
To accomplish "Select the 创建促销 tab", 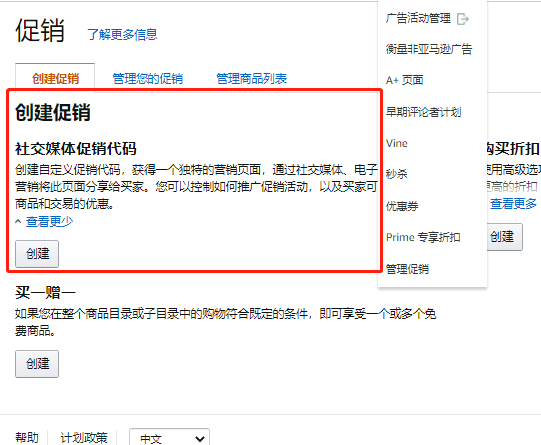I will point(55,78).
